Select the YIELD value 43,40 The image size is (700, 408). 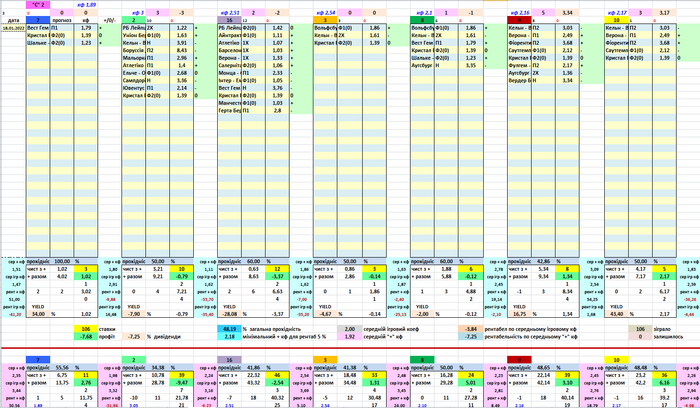pos(616,314)
